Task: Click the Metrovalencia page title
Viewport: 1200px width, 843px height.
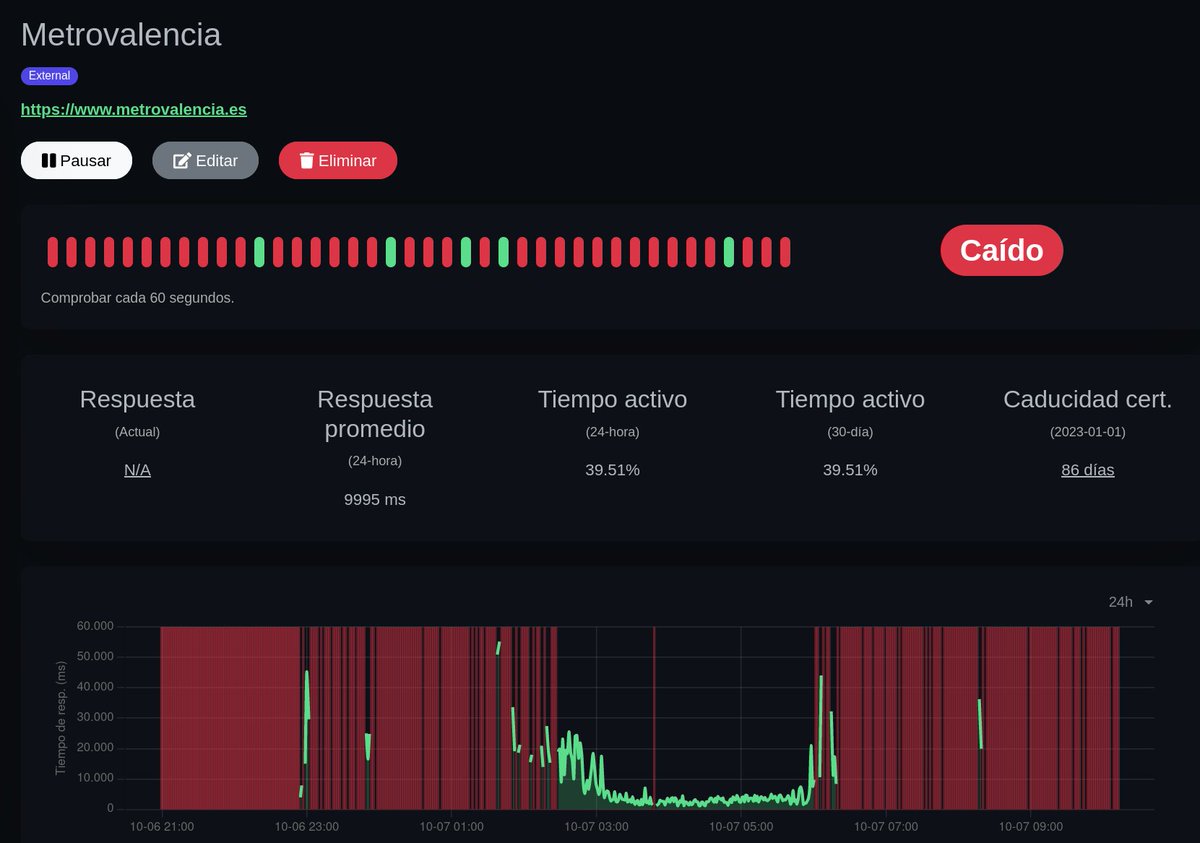Action: [x=121, y=35]
